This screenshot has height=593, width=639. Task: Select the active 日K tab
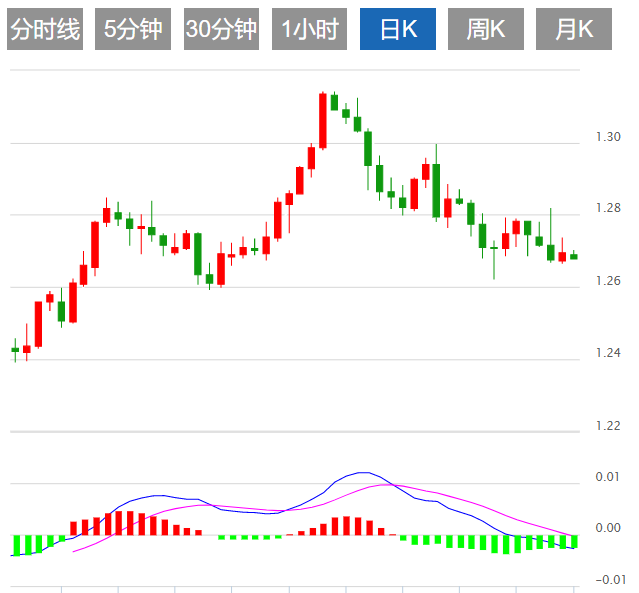(x=398, y=29)
